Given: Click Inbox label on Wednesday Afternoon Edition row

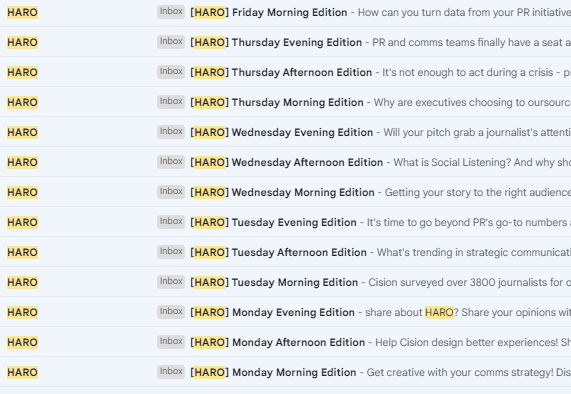Looking at the screenshot, I should 171,161.
